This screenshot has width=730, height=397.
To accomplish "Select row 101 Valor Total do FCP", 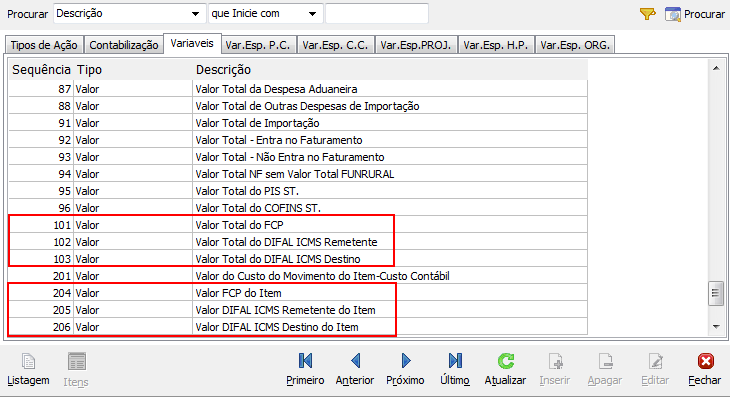I will tap(298, 225).
